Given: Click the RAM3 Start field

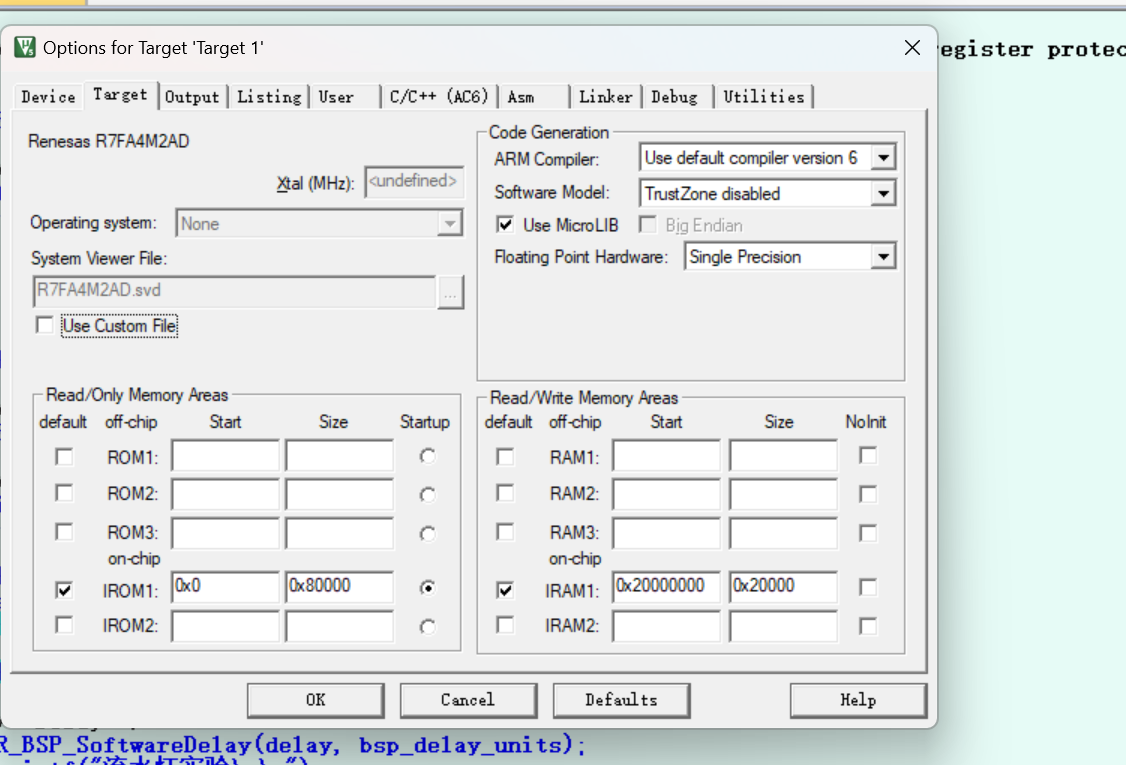Looking at the screenshot, I should coord(666,532).
